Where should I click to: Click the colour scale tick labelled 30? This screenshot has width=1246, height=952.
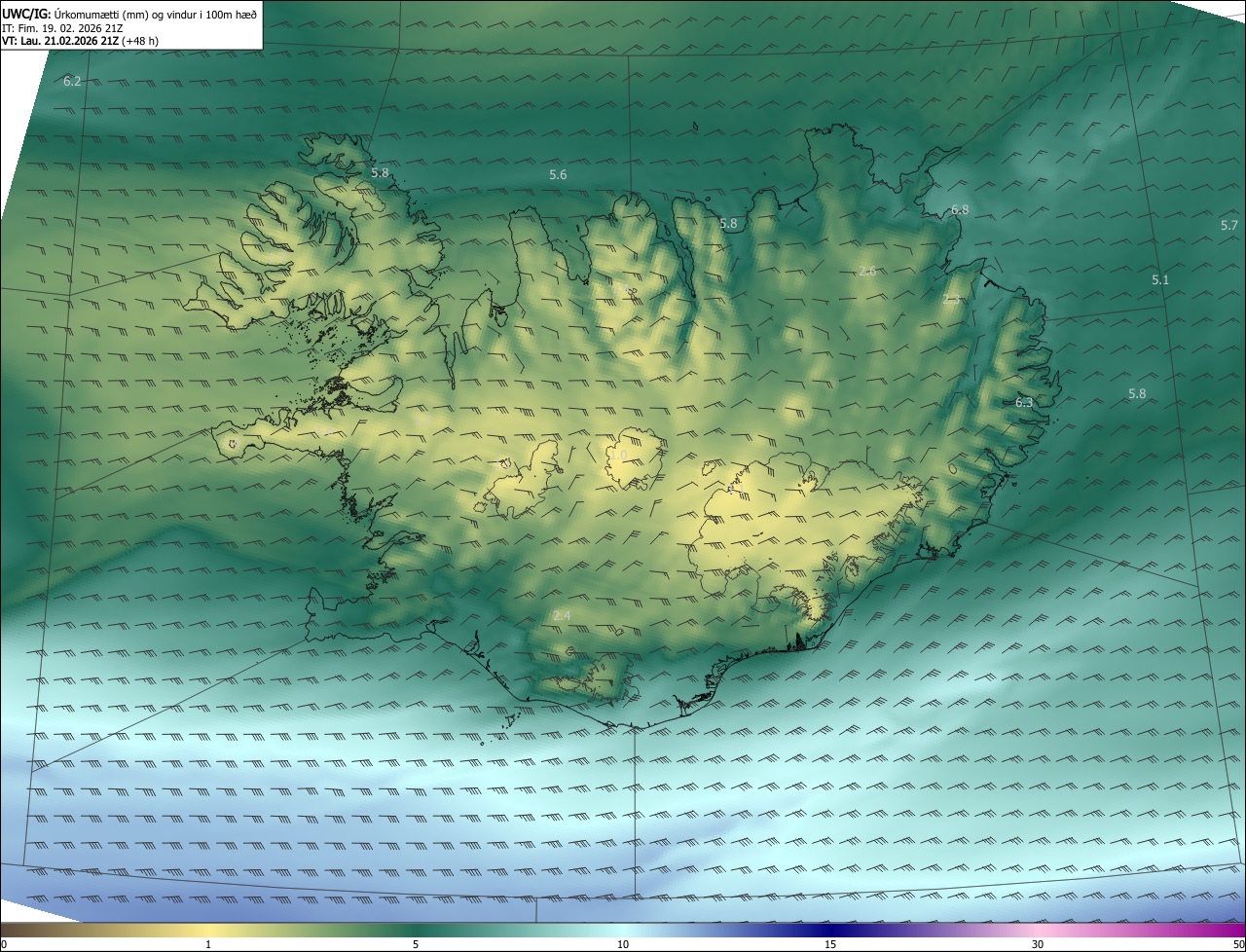[1038, 944]
